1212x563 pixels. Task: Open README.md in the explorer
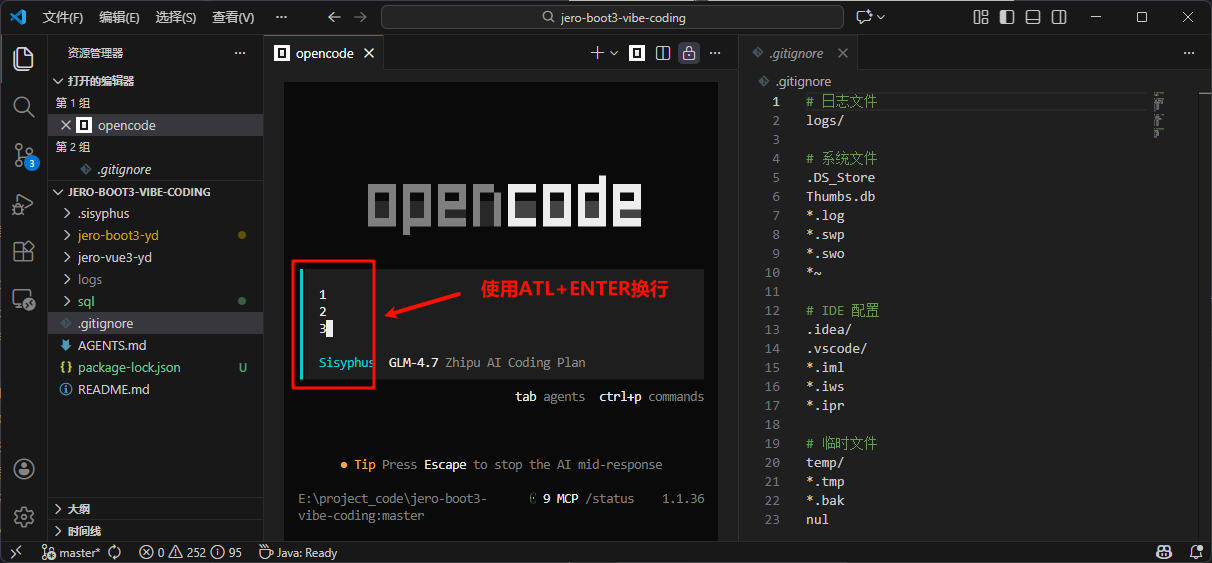pos(155,389)
